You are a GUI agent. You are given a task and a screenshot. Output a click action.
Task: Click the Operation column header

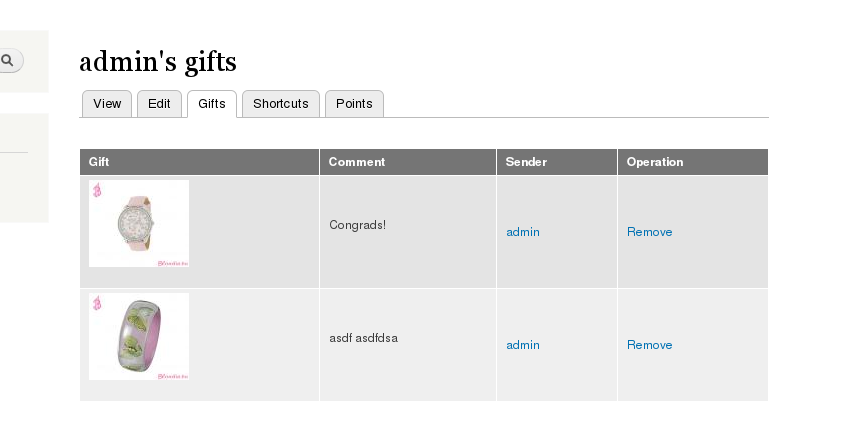tap(655, 162)
